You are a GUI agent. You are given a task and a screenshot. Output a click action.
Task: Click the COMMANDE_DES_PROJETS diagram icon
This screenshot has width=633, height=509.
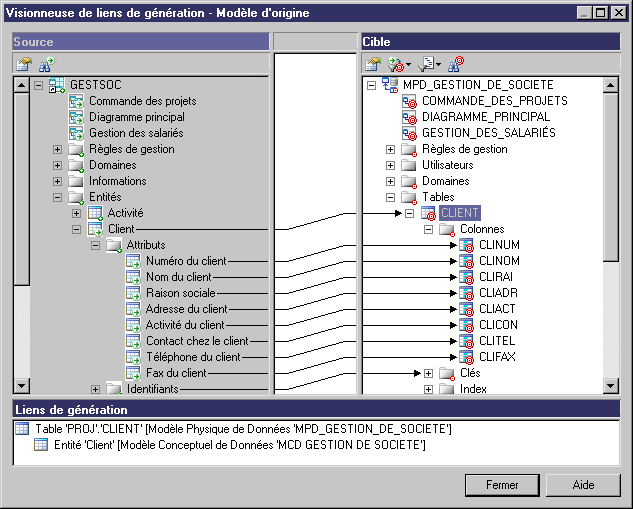point(409,101)
